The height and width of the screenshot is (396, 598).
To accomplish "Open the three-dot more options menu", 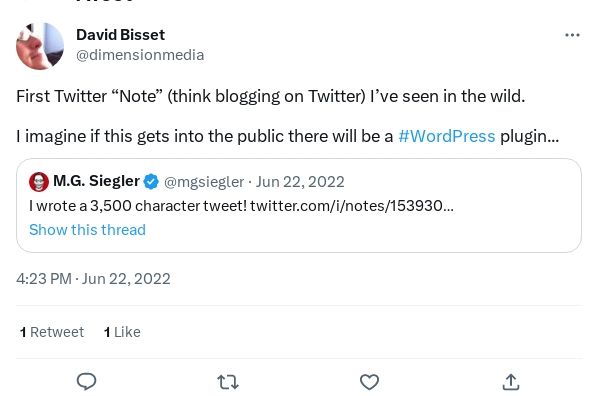I will (572, 35).
